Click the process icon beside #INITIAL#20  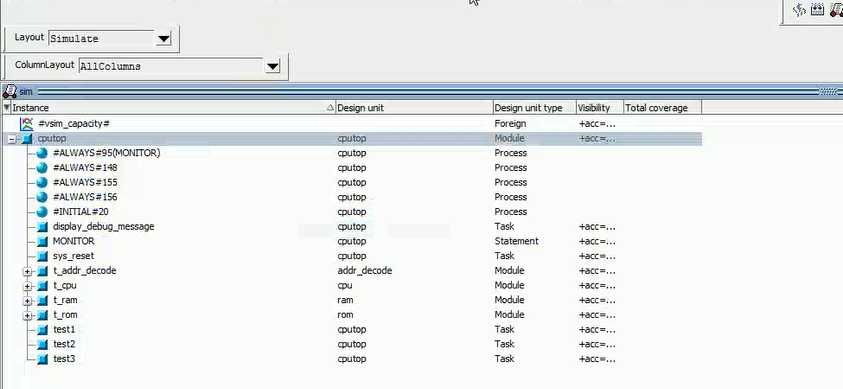pyautogui.click(x=42, y=212)
